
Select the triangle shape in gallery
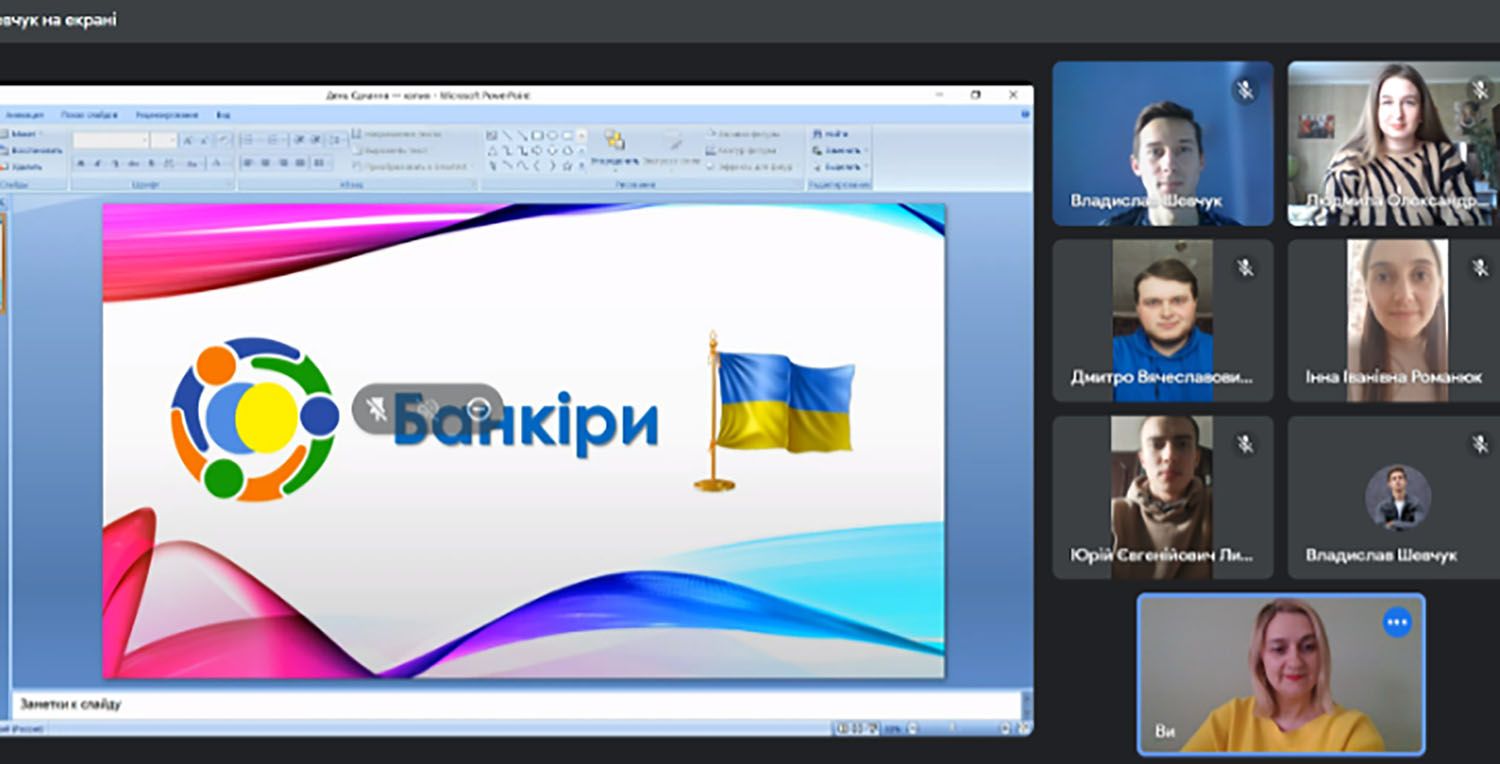pyautogui.click(x=492, y=151)
